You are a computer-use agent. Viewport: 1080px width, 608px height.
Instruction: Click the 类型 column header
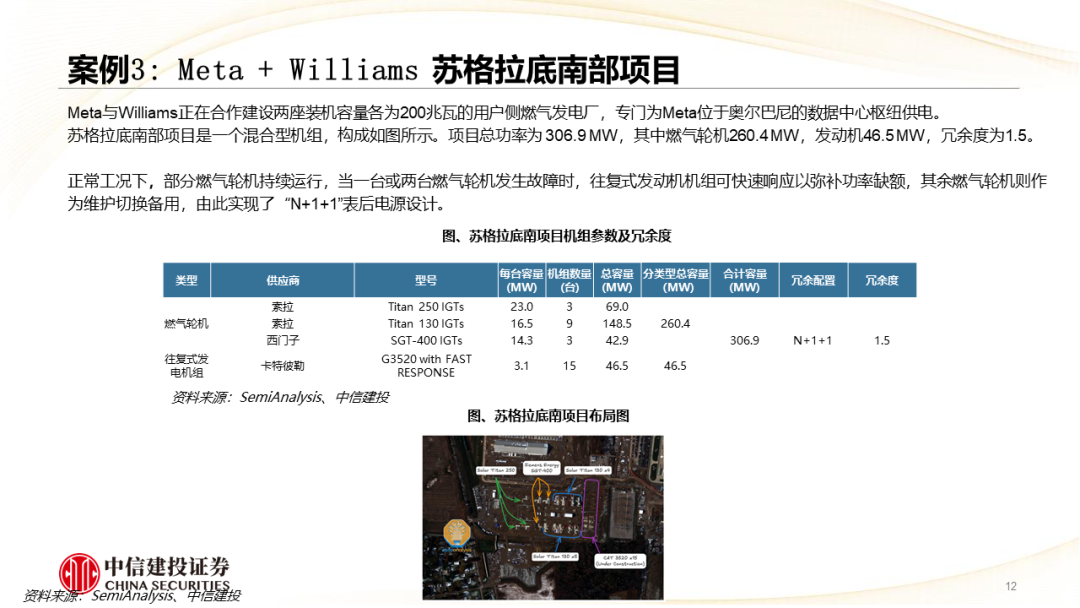187,280
